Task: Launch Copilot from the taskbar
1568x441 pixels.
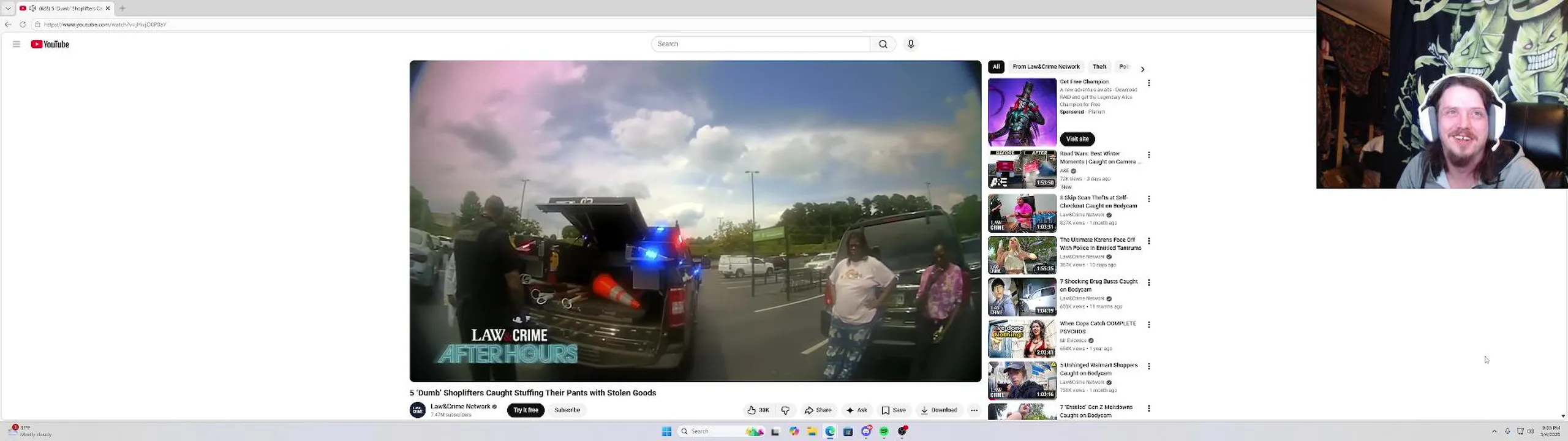Action: [794, 431]
